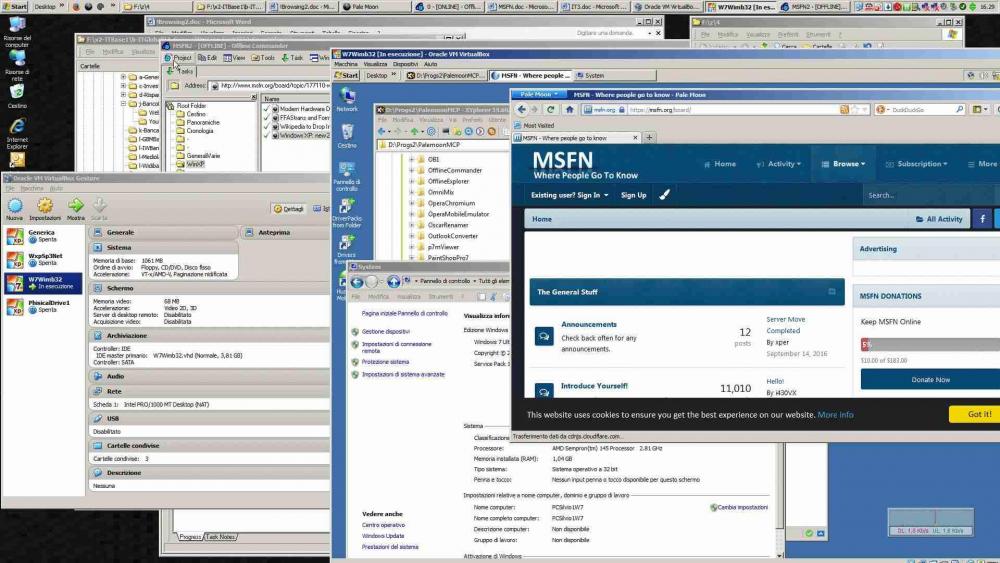Open the Network desktop icon in the VM
Image resolution: width=1000 pixels, height=563 pixels.
pyautogui.click(x=347, y=99)
